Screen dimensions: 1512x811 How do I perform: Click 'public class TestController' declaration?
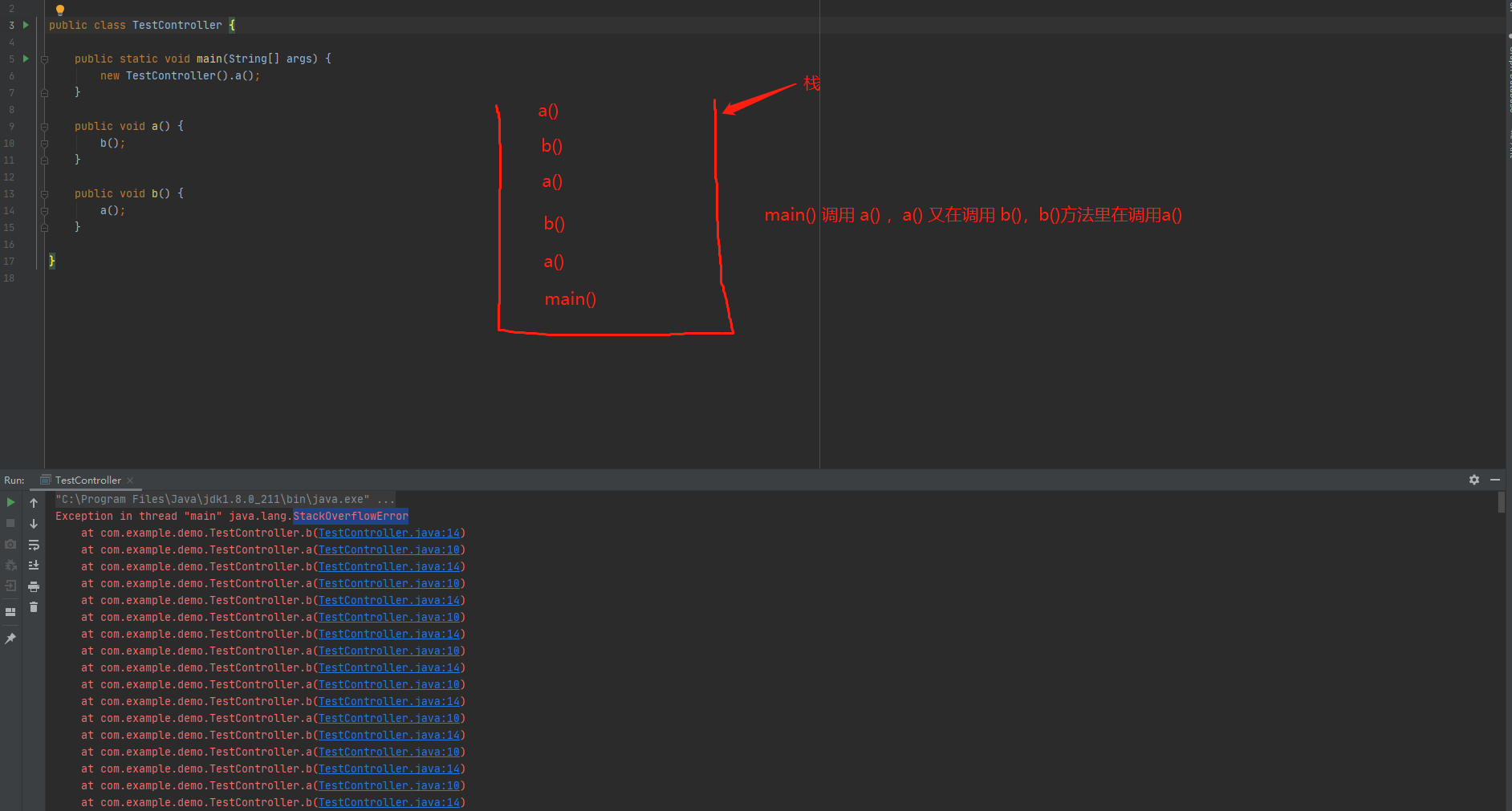(136, 26)
